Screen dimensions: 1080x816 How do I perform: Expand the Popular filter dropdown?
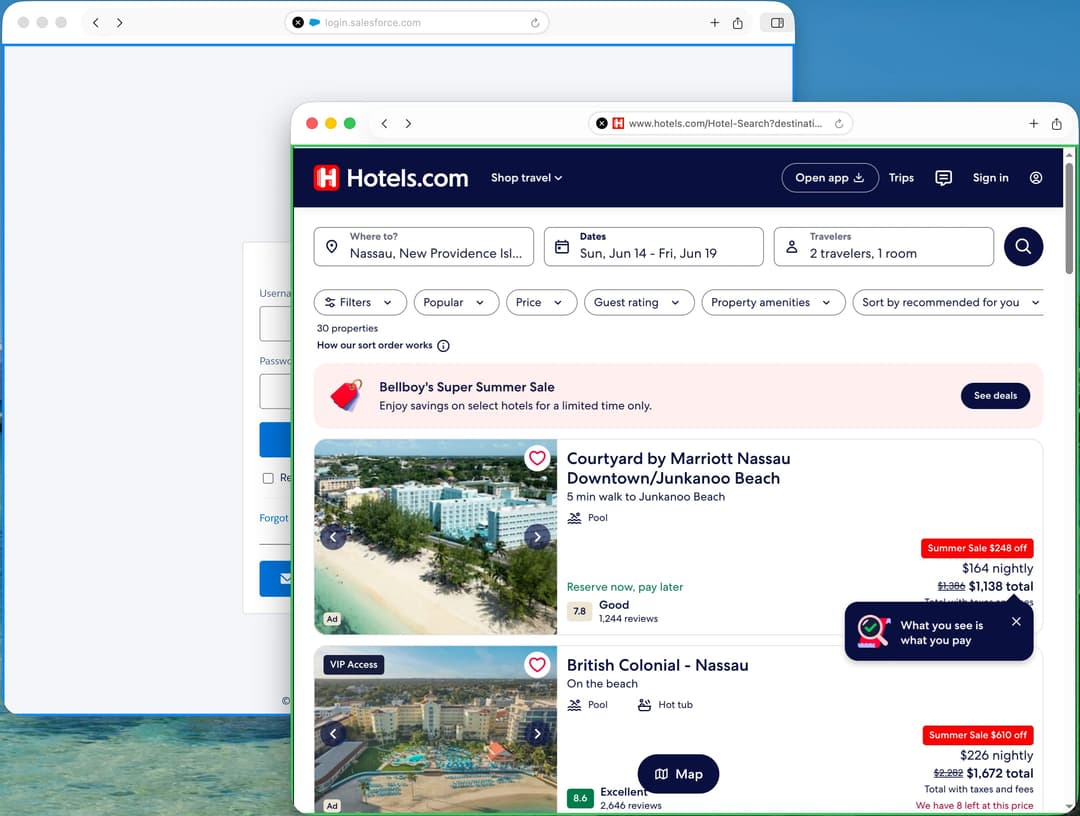tap(456, 302)
